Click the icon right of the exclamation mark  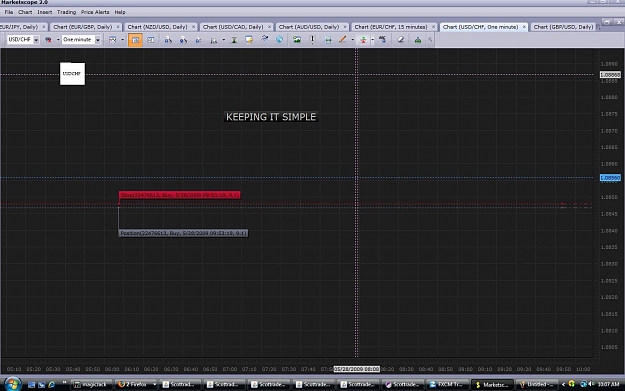(328, 40)
